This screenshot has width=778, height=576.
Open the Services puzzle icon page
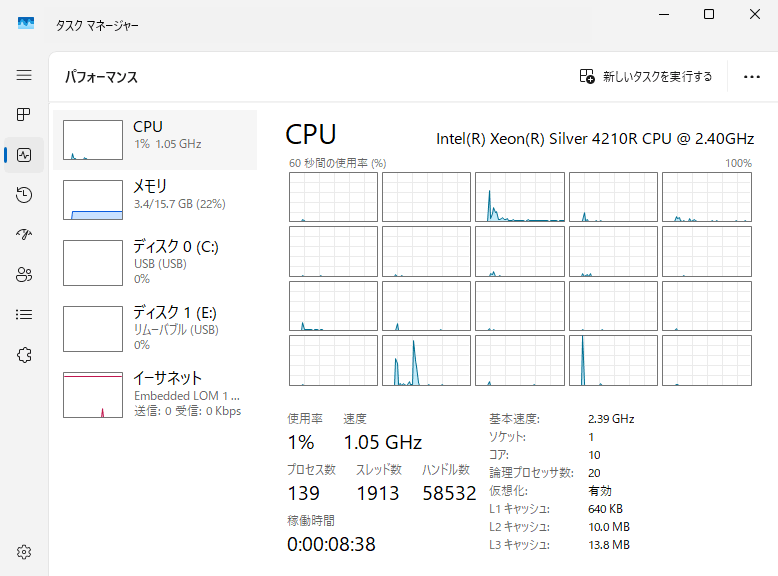[x=24, y=354]
